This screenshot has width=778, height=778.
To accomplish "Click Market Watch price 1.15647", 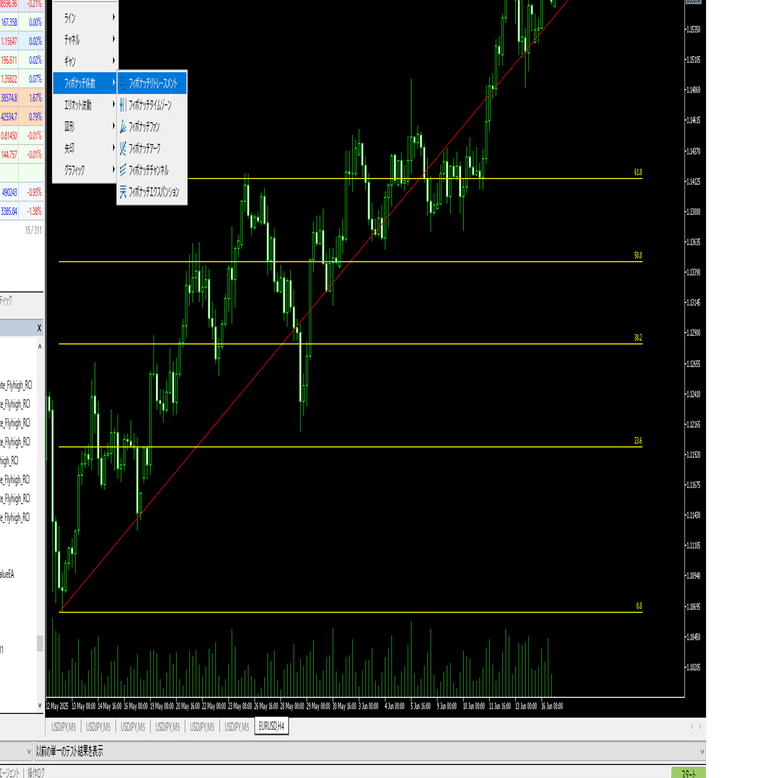I will click(9, 41).
